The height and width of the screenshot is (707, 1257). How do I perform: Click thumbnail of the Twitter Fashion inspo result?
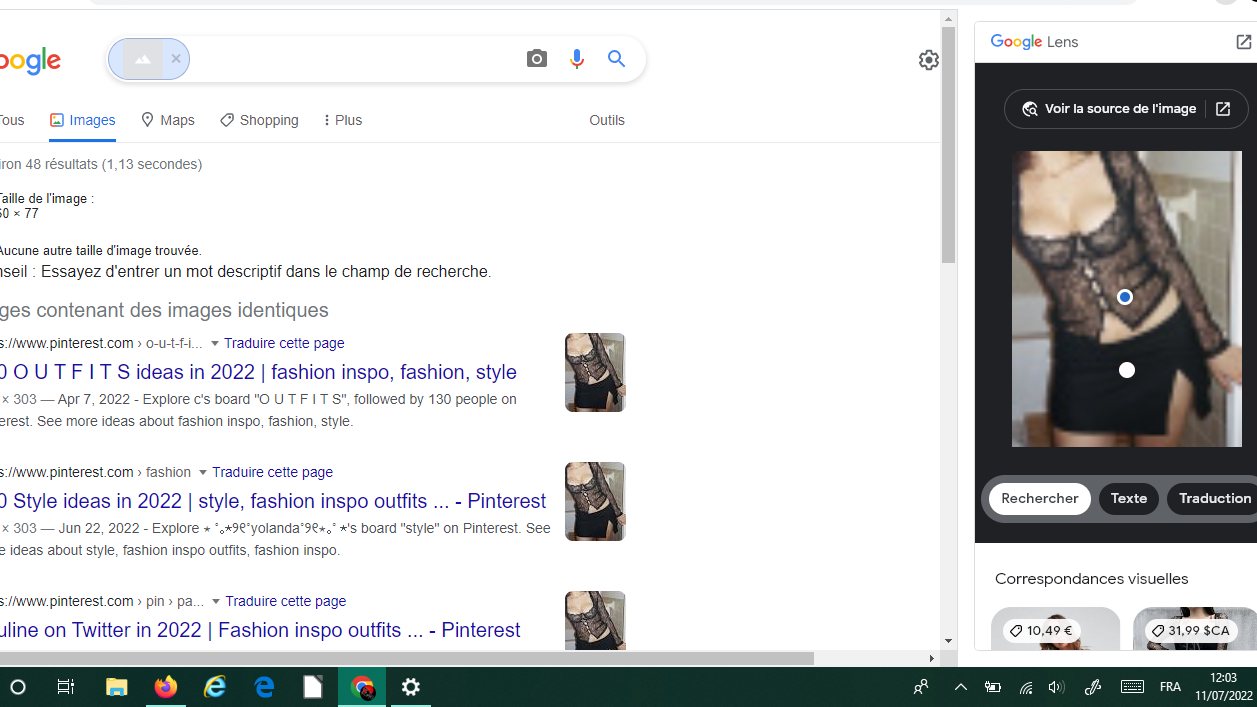click(595, 621)
